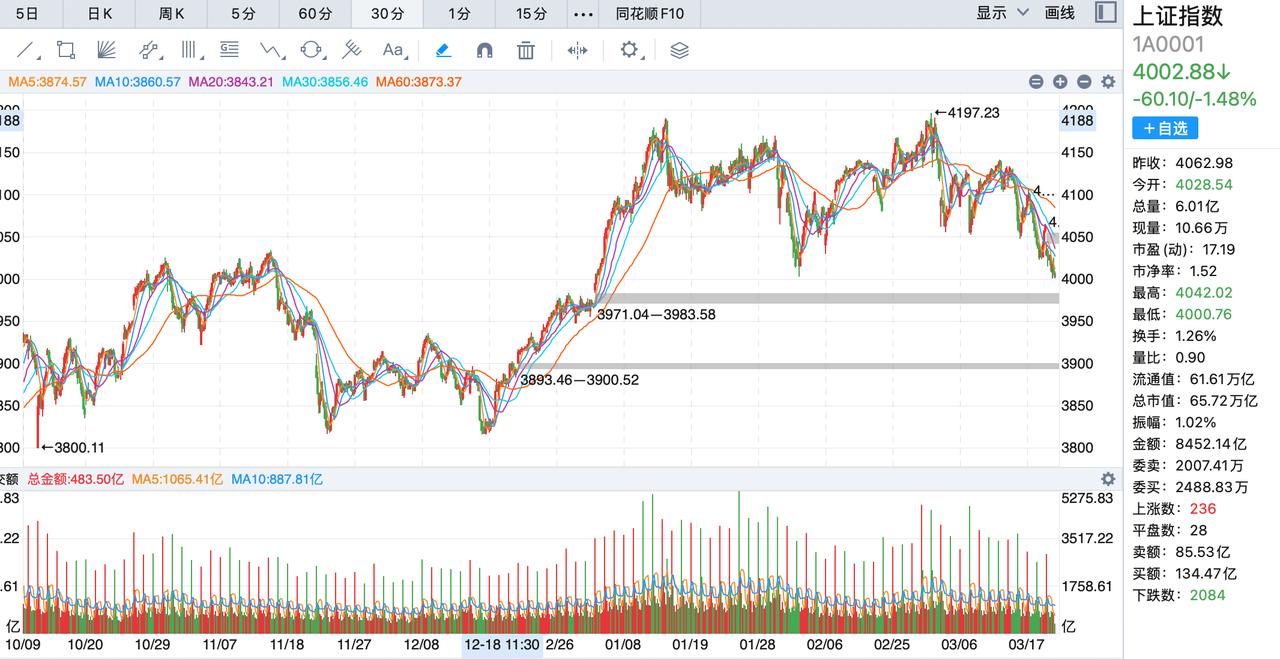Select the fan lines drawing tool
The image size is (1280, 659).
click(x=107, y=50)
